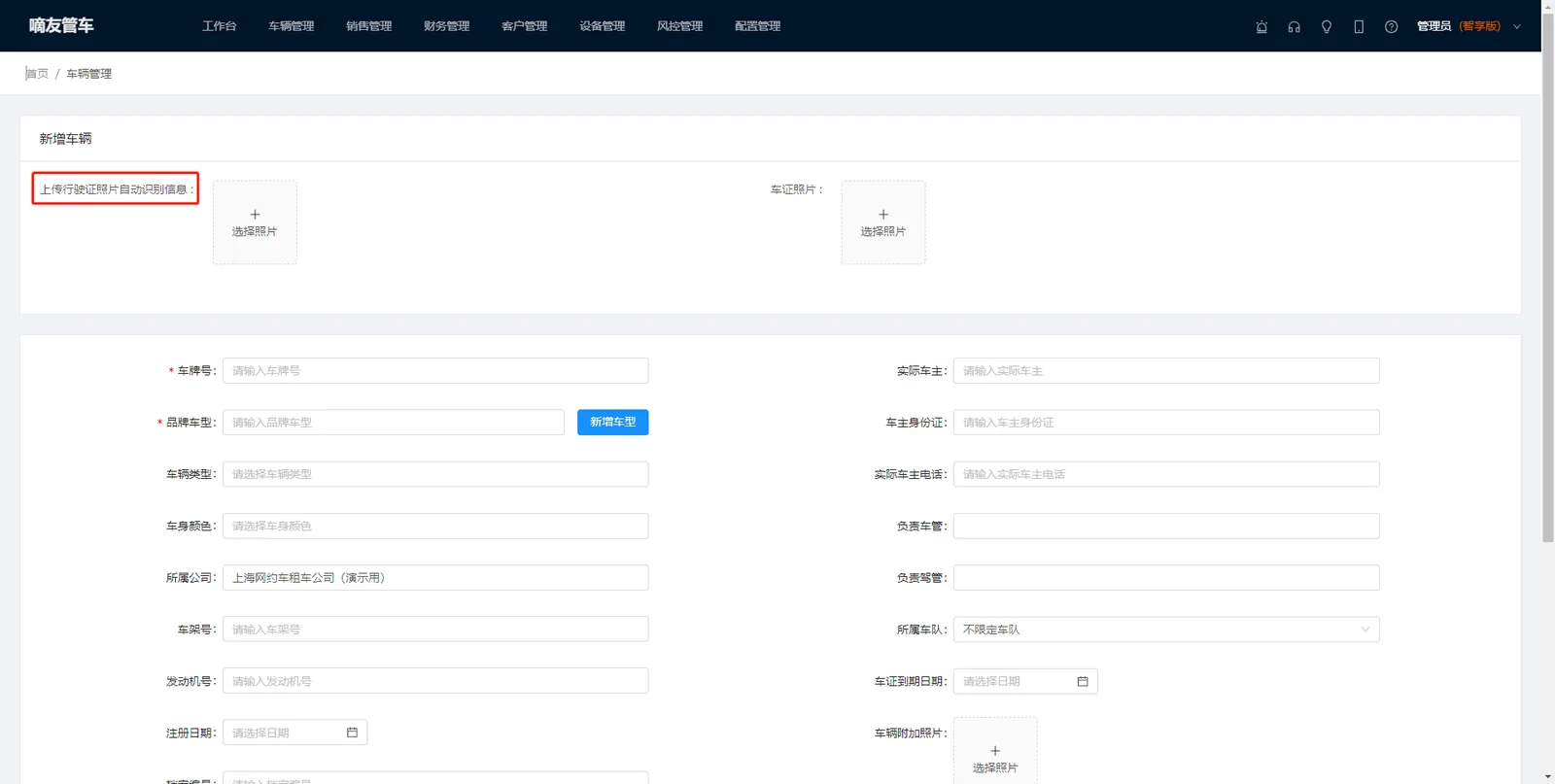The width and height of the screenshot is (1555, 784).
Task: Focus the 实际车主电话 input field
Action: click(x=1166, y=474)
